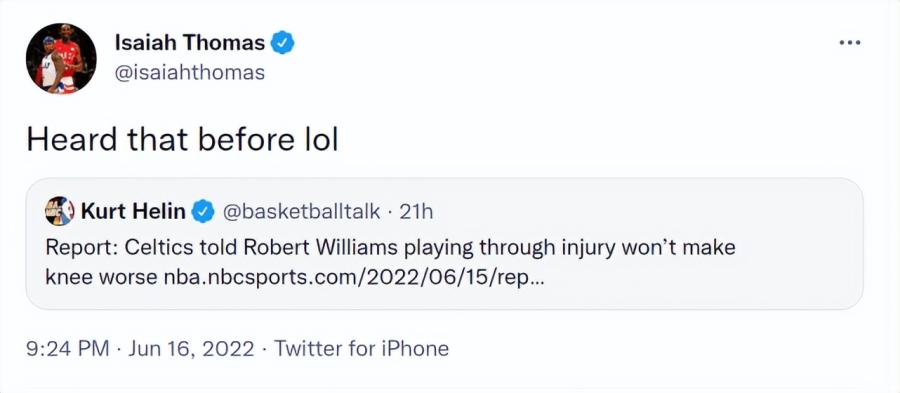Viewport: 900px width, 393px height.
Task: Open the three-dot more options menu
Action: click(x=849, y=42)
